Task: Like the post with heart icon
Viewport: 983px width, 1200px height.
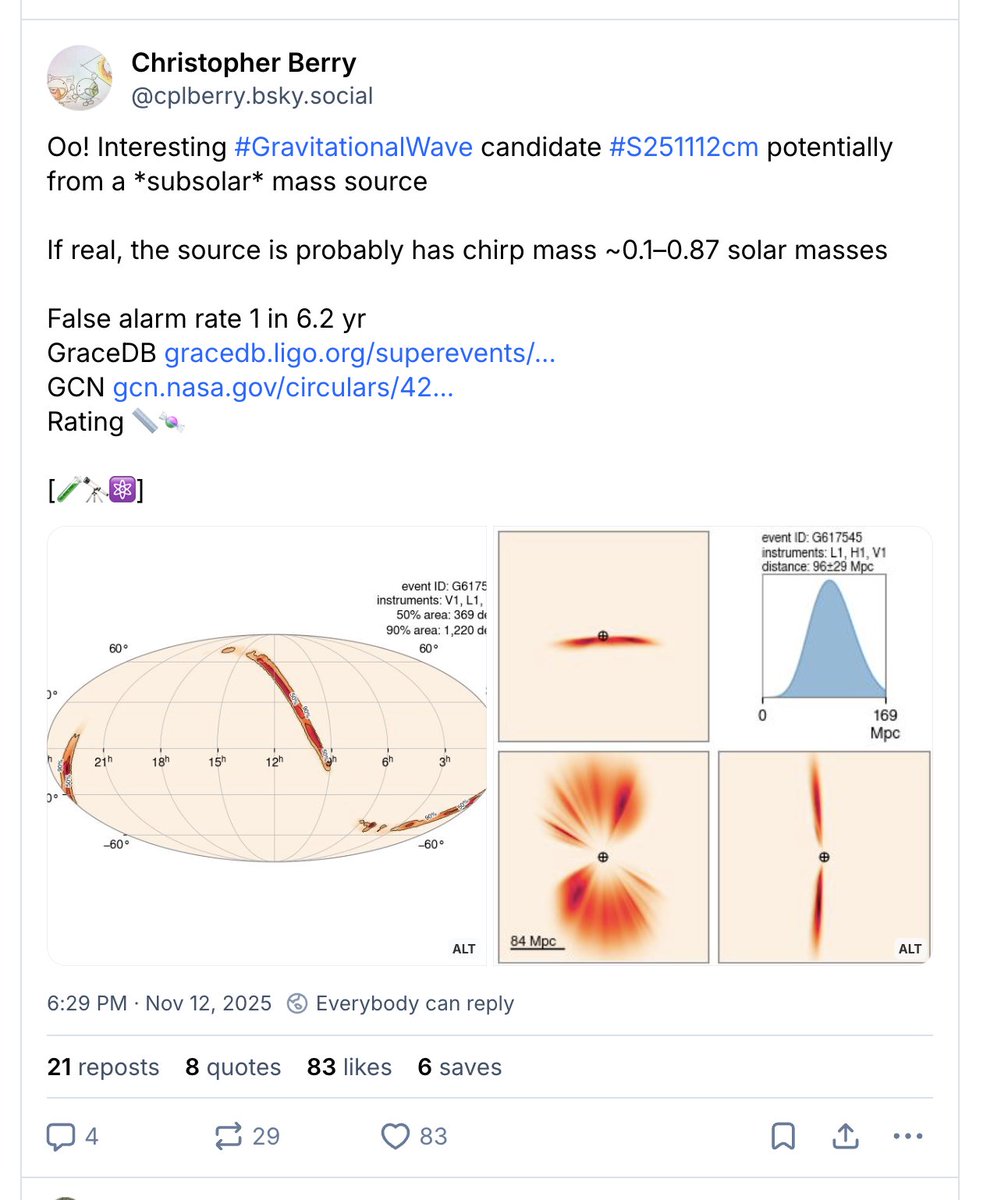Action: pos(397,1136)
